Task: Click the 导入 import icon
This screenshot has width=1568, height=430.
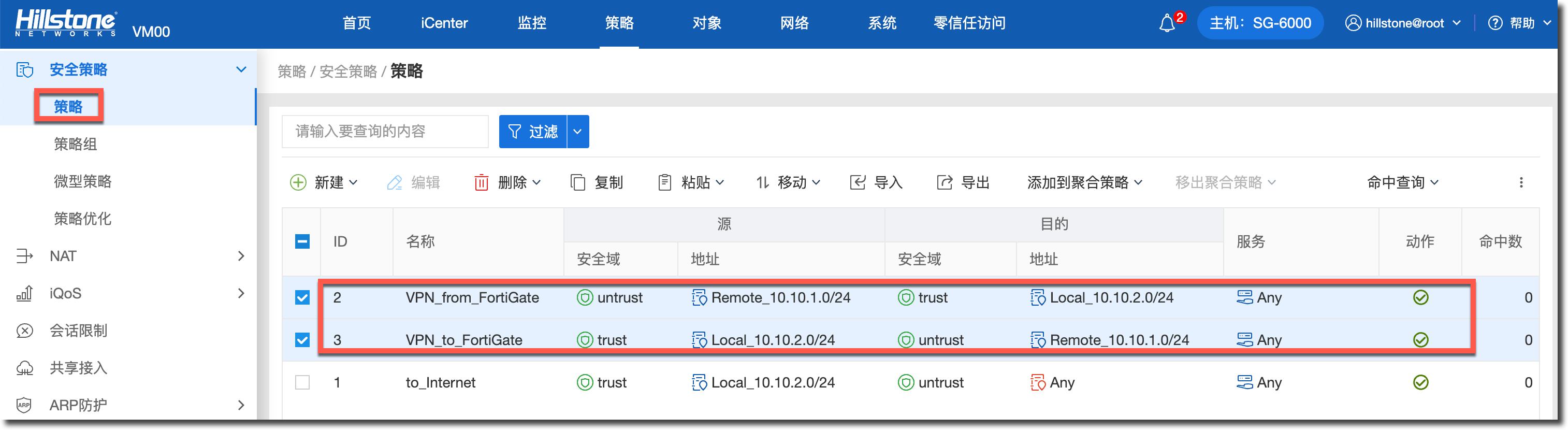Action: point(858,182)
